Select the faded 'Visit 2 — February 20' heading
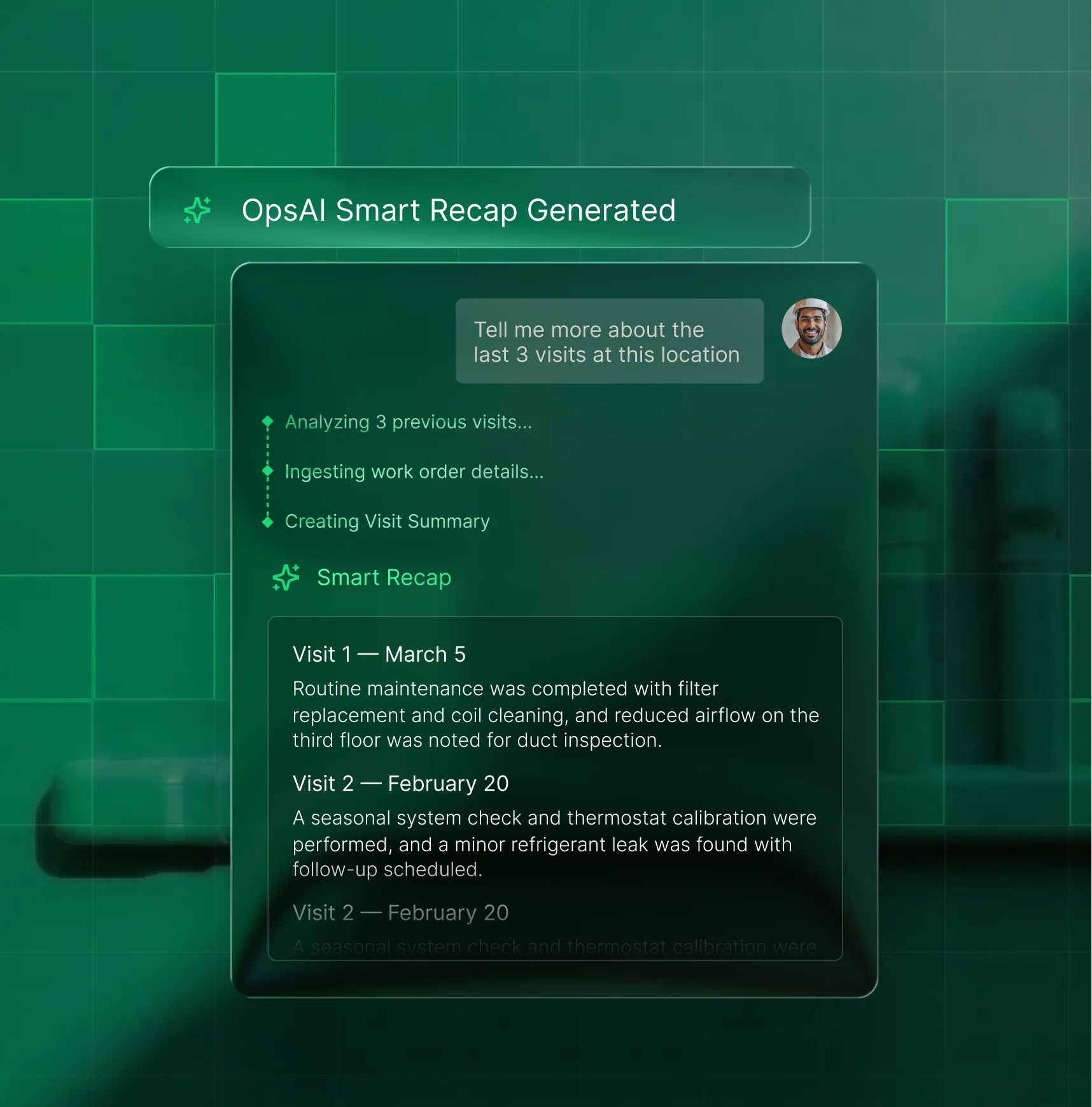This screenshot has height=1107, width=1092. [x=401, y=912]
